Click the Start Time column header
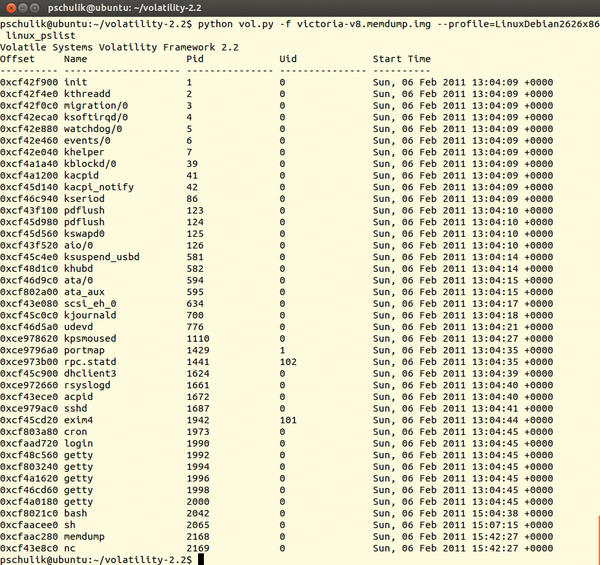Screen dimensions: 600x565 402,59
